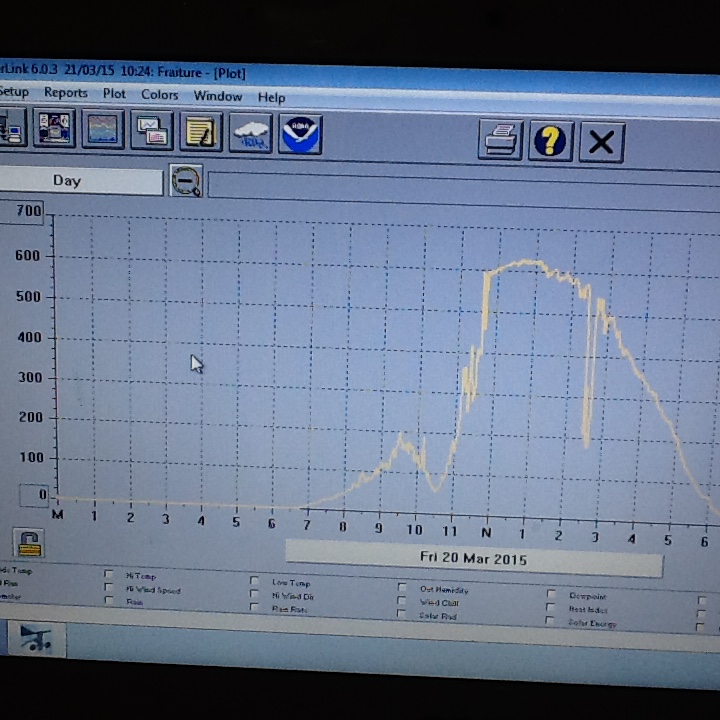This screenshot has width=720, height=720.
Task: Enable the Rain Rate checkbox
Action: pos(254,607)
